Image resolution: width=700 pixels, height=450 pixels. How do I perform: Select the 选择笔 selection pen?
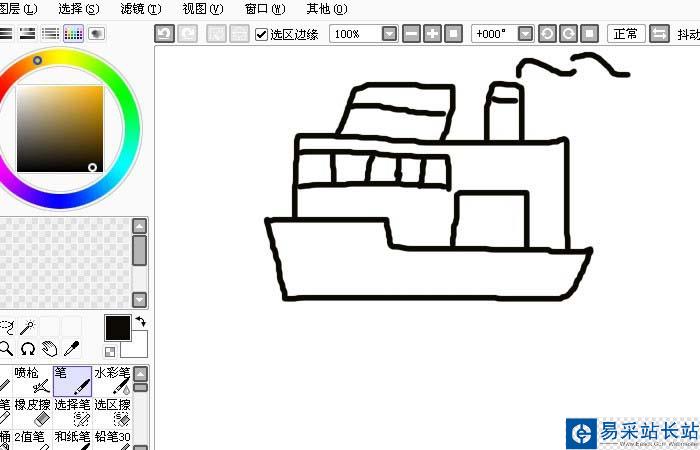pyautogui.click(x=72, y=412)
